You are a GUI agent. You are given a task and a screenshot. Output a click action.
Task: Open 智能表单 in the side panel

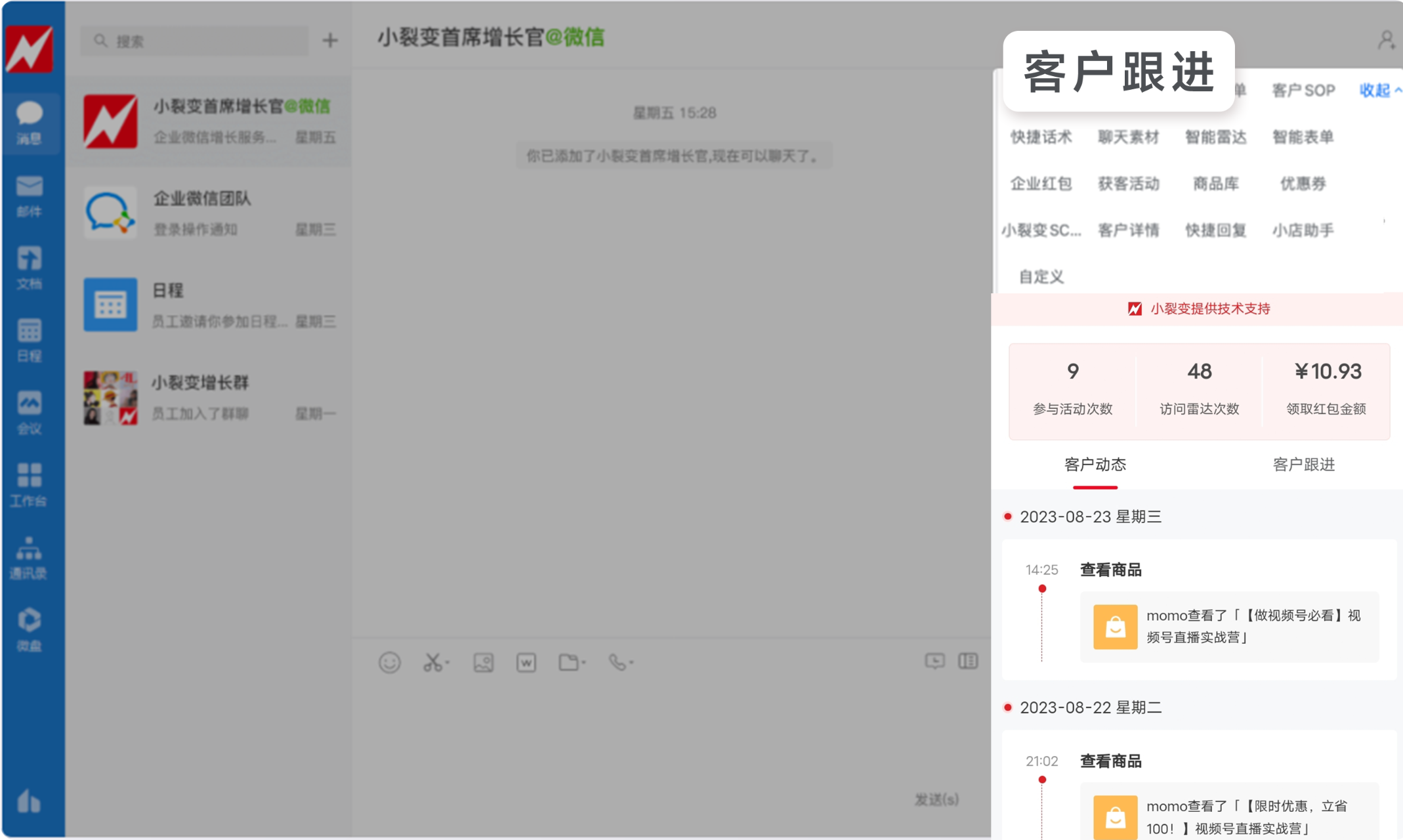point(1303,137)
